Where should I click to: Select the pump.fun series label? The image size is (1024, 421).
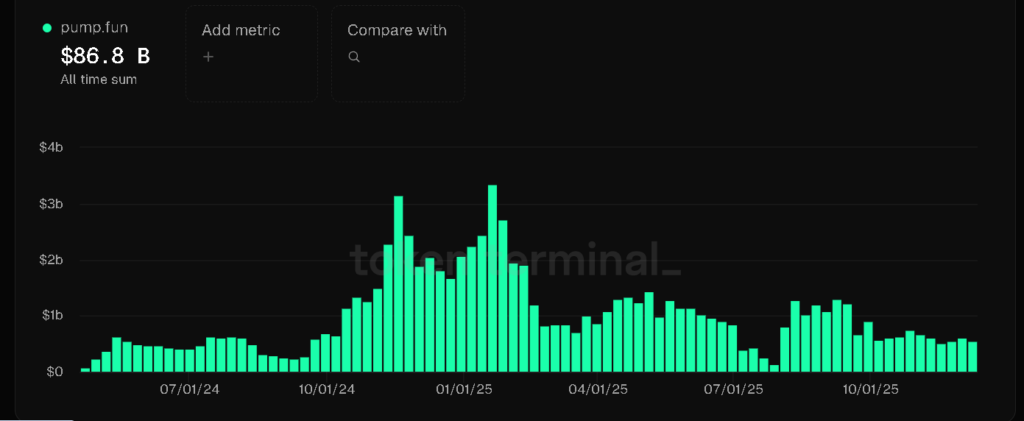pos(93,28)
